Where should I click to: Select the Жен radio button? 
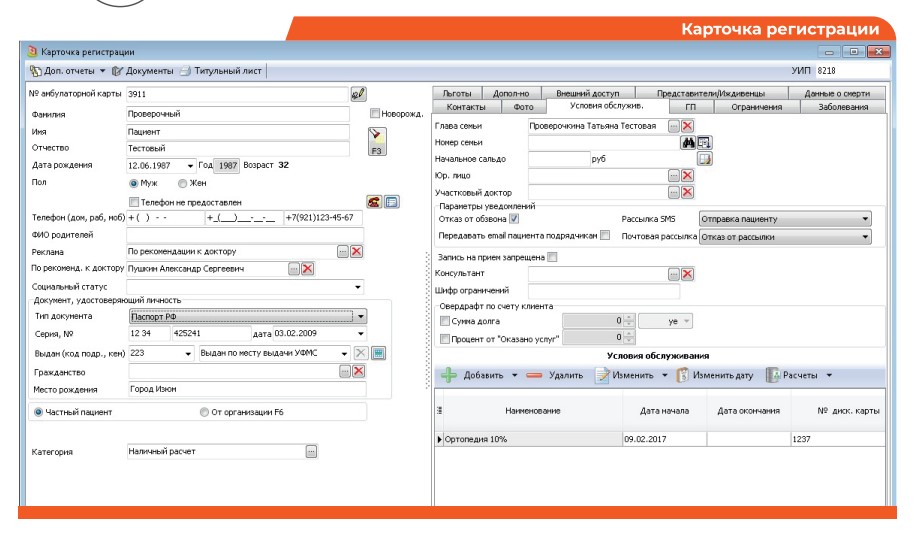[x=182, y=183]
